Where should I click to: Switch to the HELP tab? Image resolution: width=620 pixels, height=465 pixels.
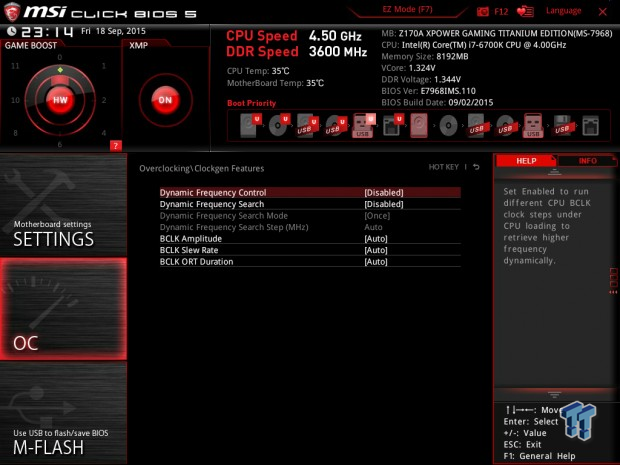(526, 161)
